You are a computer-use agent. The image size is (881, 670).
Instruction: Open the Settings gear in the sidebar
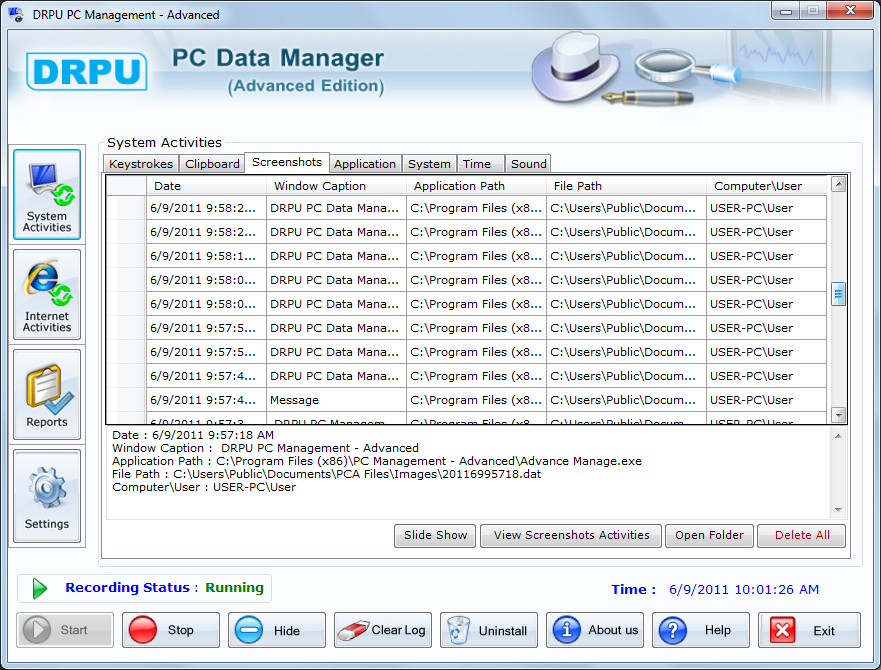point(47,496)
